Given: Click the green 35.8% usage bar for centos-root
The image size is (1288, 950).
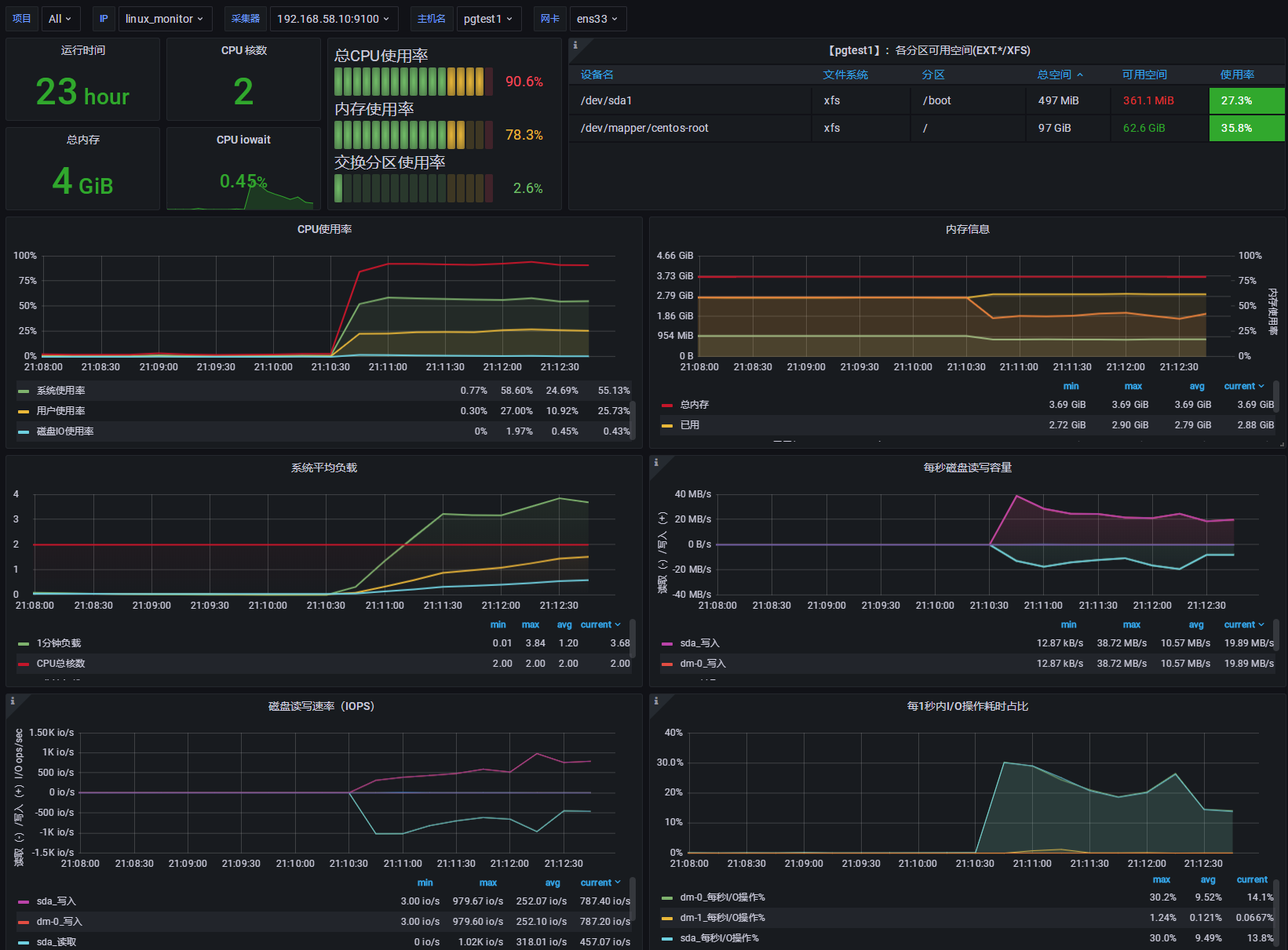Looking at the screenshot, I should [x=1246, y=128].
